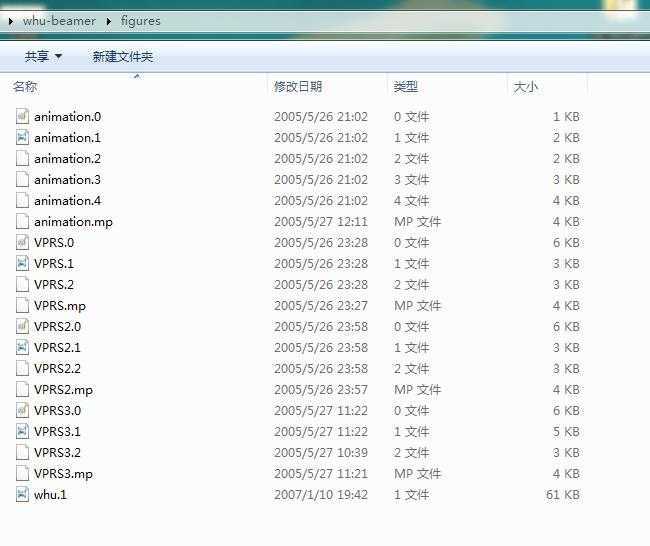Viewport: 650px width, 546px height.
Task: Select the file named VPRS2.0
Action: 58,327
